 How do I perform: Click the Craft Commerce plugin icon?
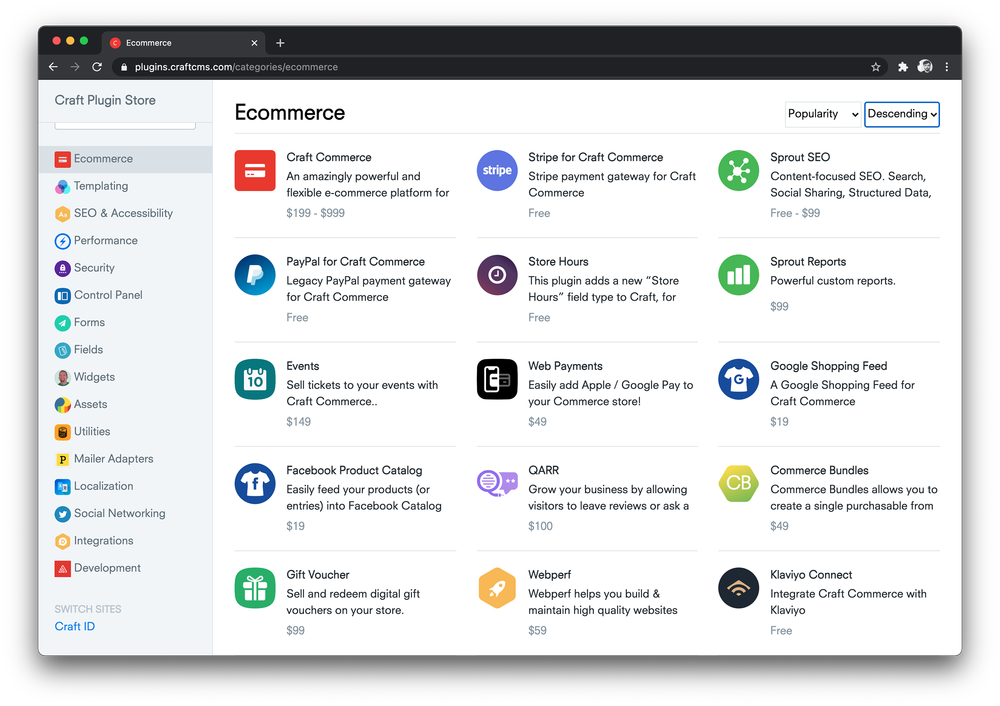255,170
